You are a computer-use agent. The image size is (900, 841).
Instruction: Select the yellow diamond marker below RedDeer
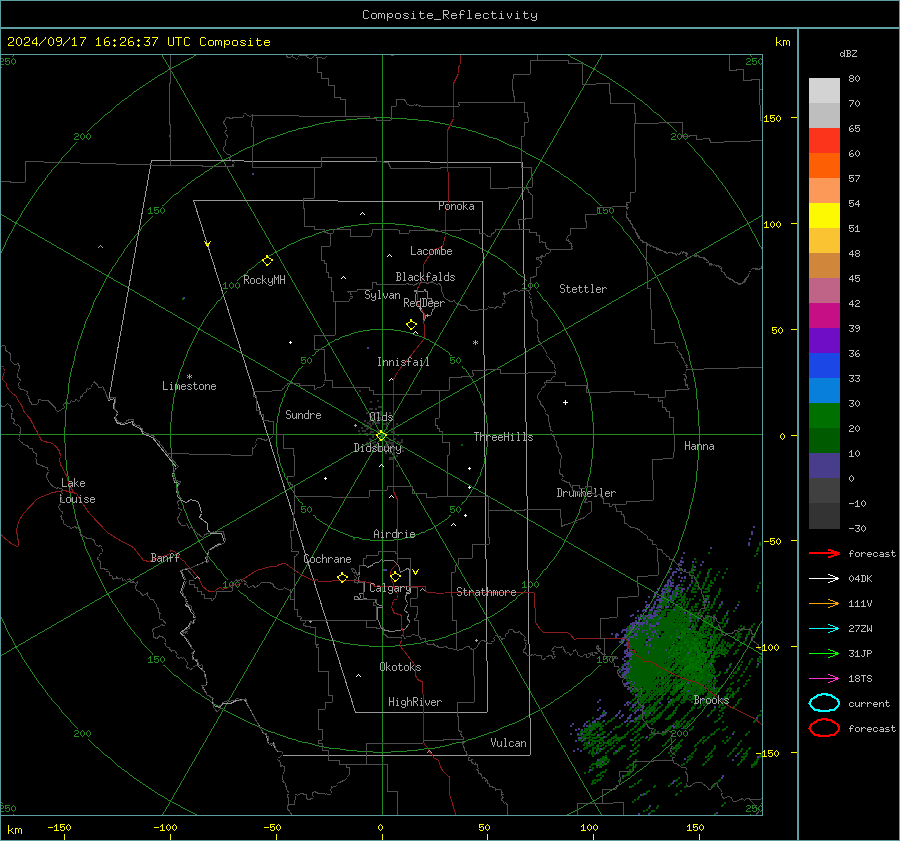click(x=411, y=325)
